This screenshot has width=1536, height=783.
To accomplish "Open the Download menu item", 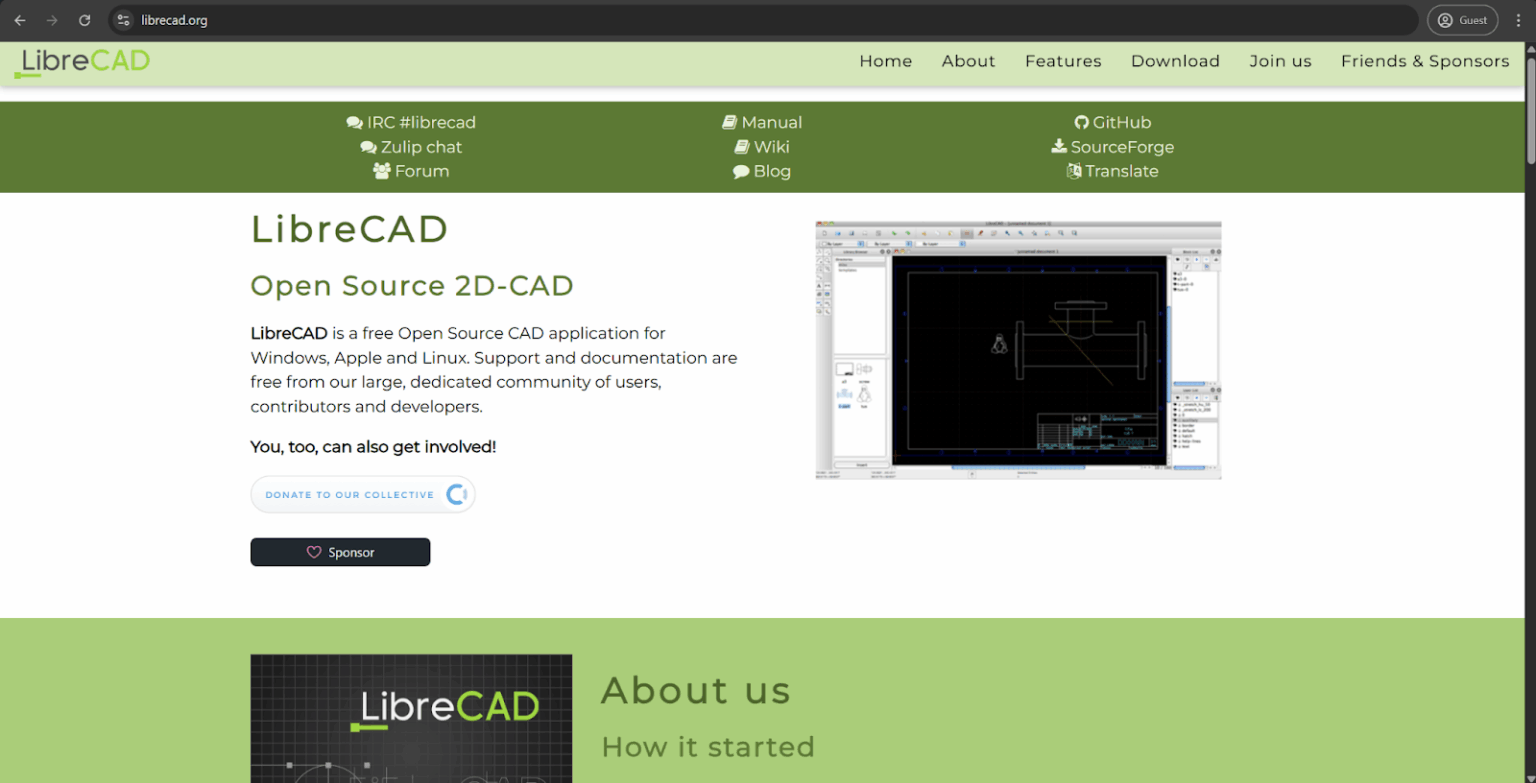I will pos(1175,61).
